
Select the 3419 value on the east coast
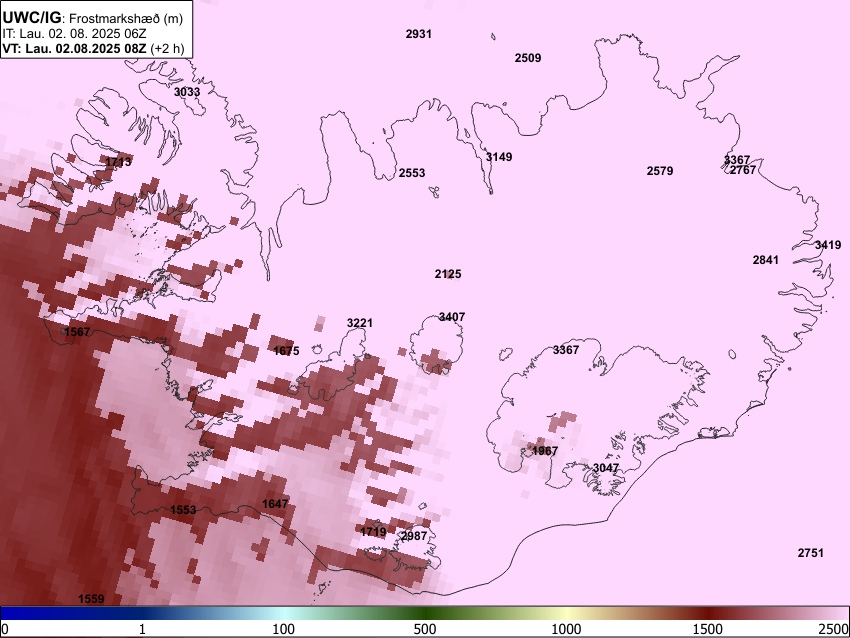pyautogui.click(x=828, y=246)
